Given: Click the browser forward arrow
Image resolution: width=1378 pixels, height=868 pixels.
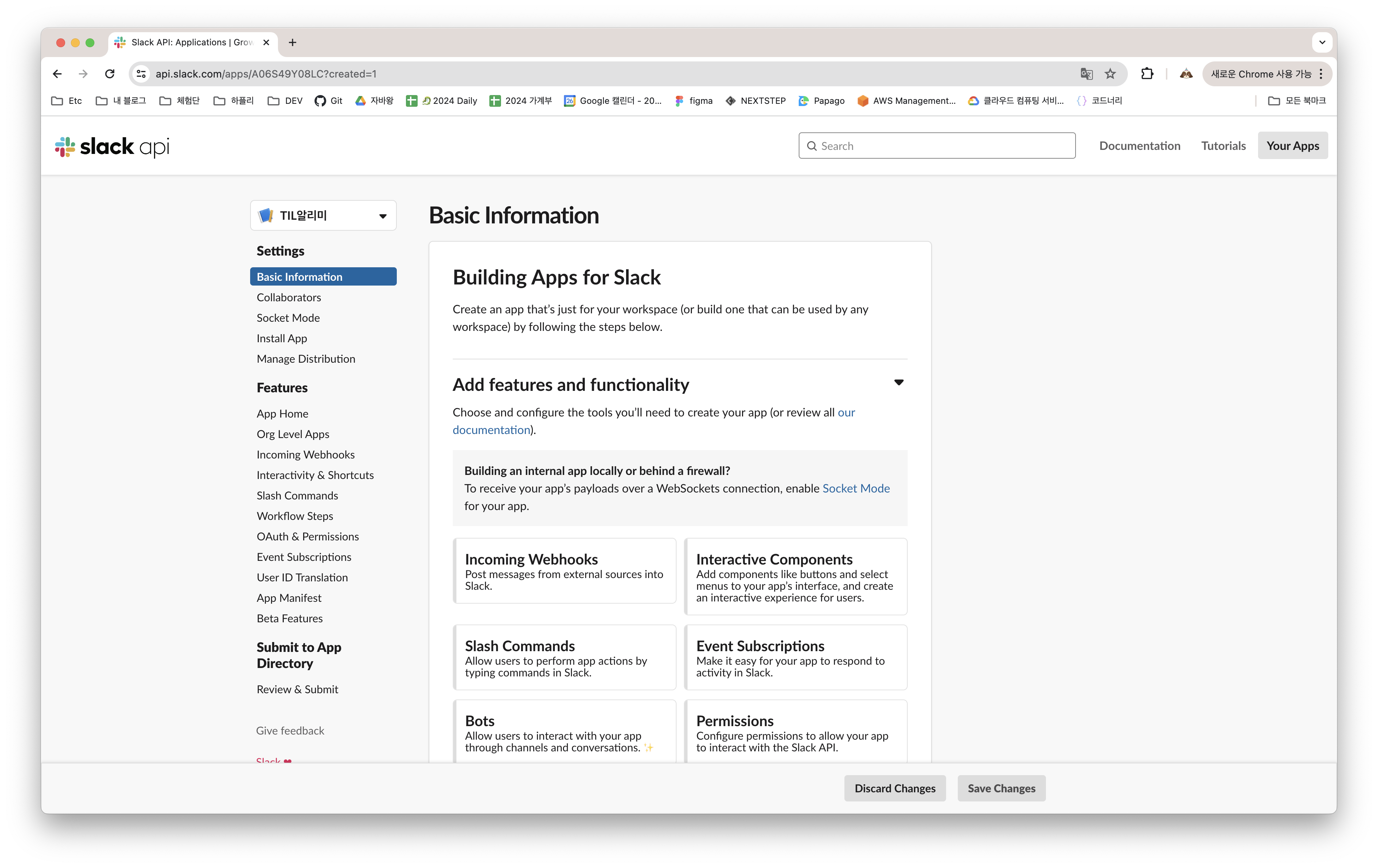Looking at the screenshot, I should (x=83, y=74).
